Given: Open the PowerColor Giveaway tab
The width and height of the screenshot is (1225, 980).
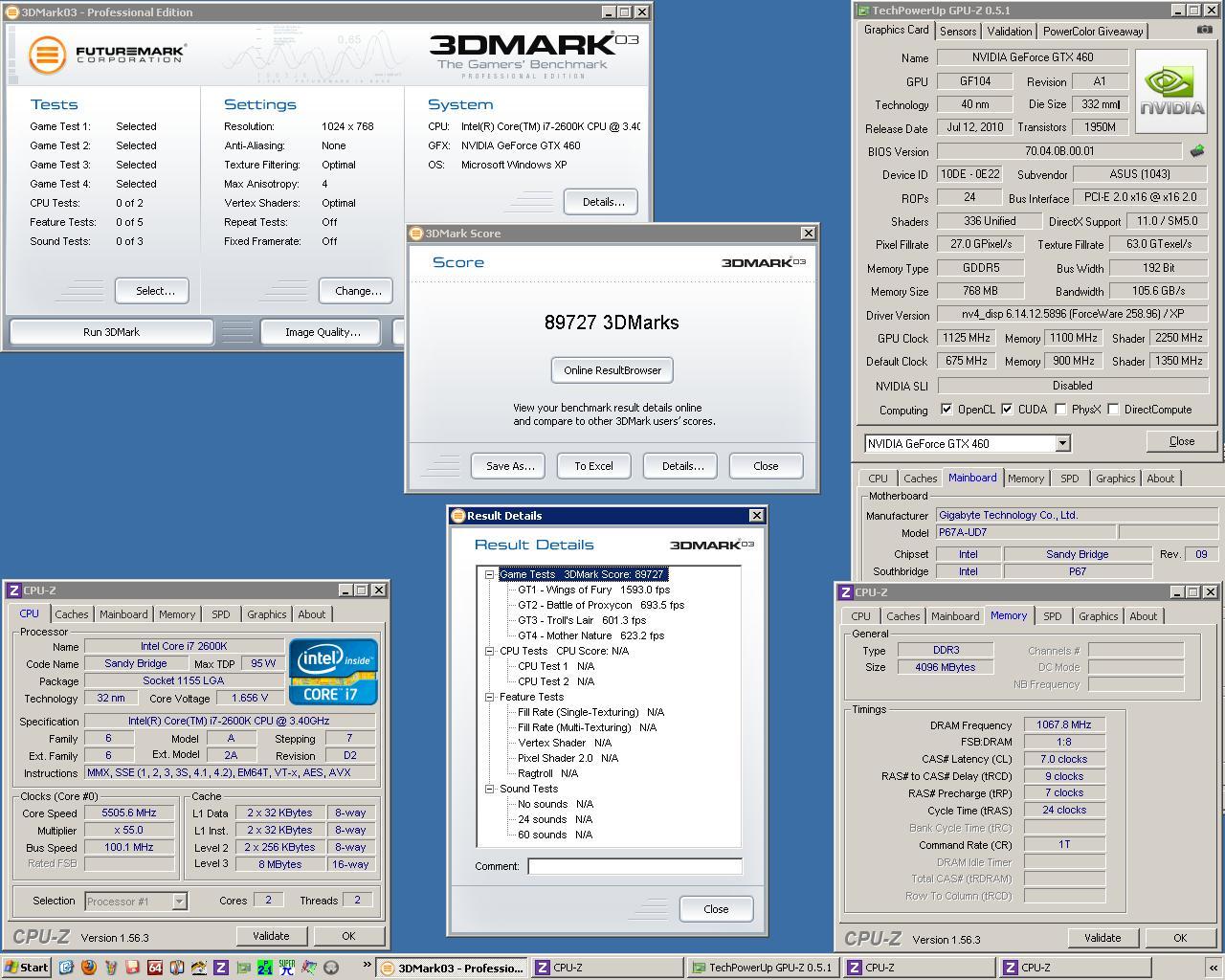Looking at the screenshot, I should click(1092, 31).
